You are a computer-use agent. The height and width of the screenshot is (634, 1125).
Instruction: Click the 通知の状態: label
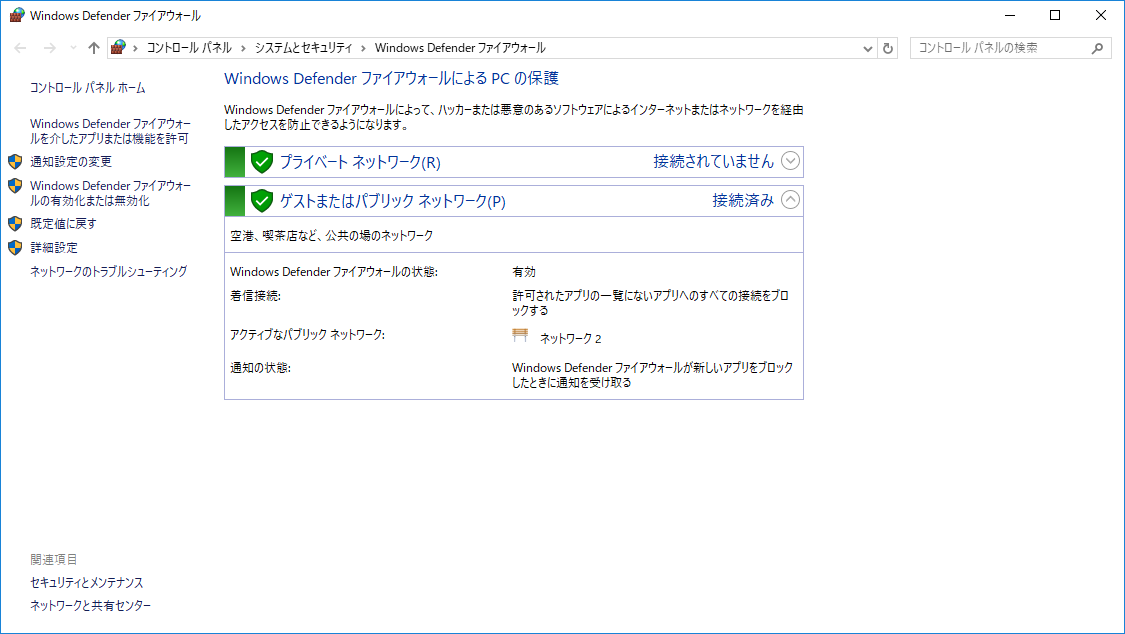(260, 368)
